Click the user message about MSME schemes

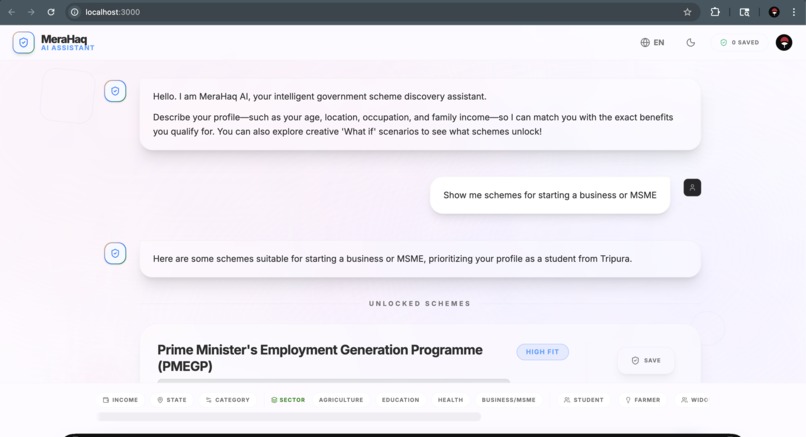tap(550, 195)
